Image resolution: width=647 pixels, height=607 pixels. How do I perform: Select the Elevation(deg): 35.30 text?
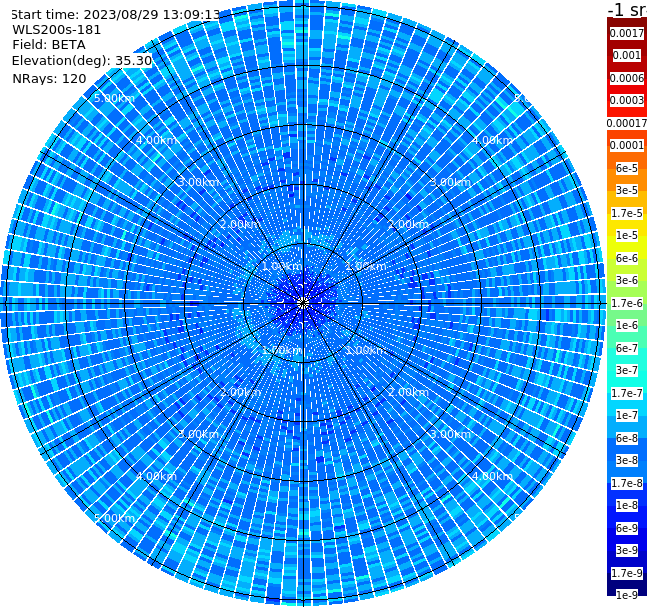[82, 61]
